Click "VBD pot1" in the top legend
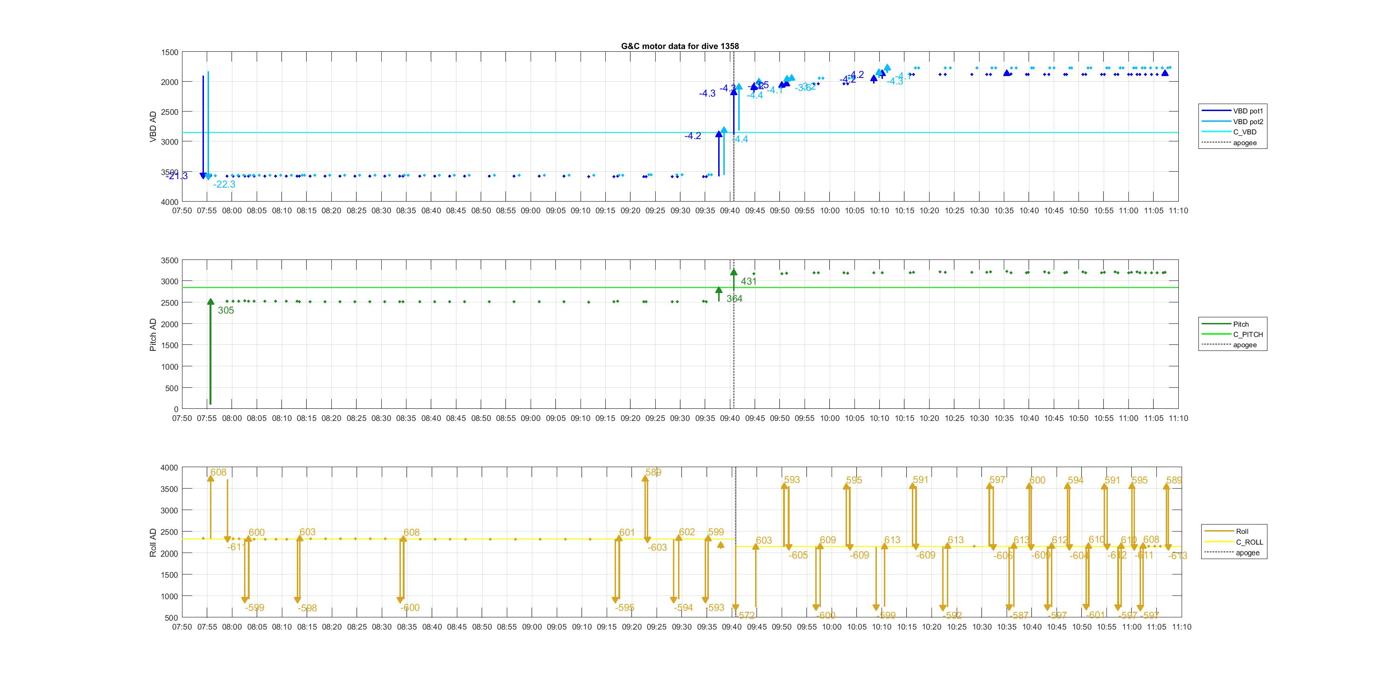1400x693 pixels. point(1249,110)
